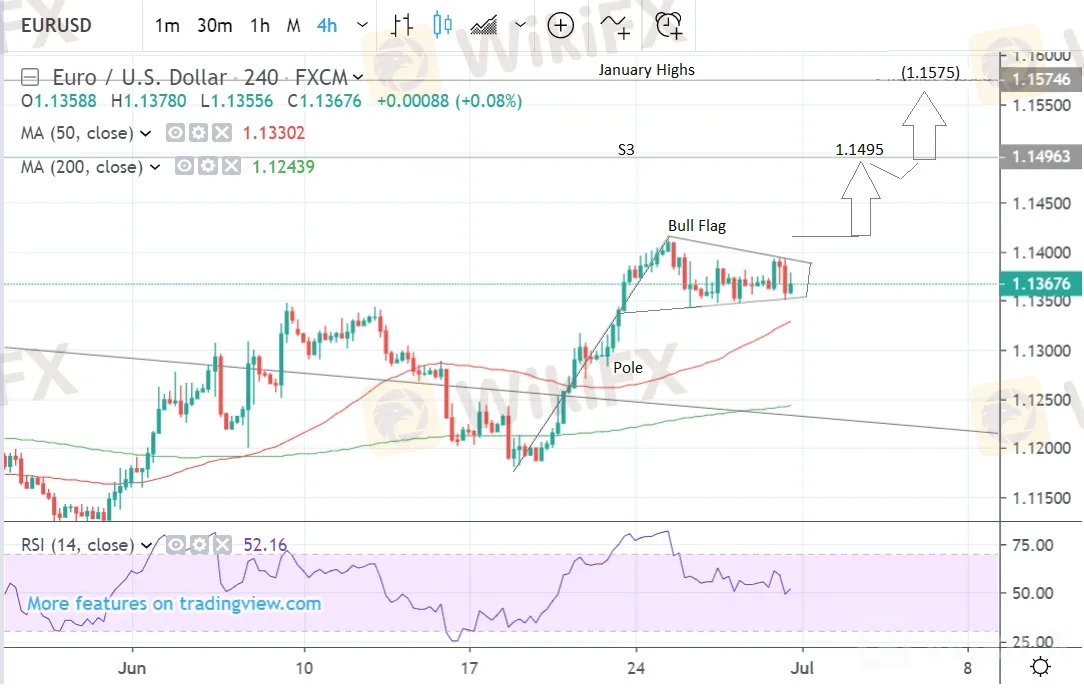
Task: Expand the Euro / U.S. Dollar FXCM dropdown
Action: [x=358, y=76]
